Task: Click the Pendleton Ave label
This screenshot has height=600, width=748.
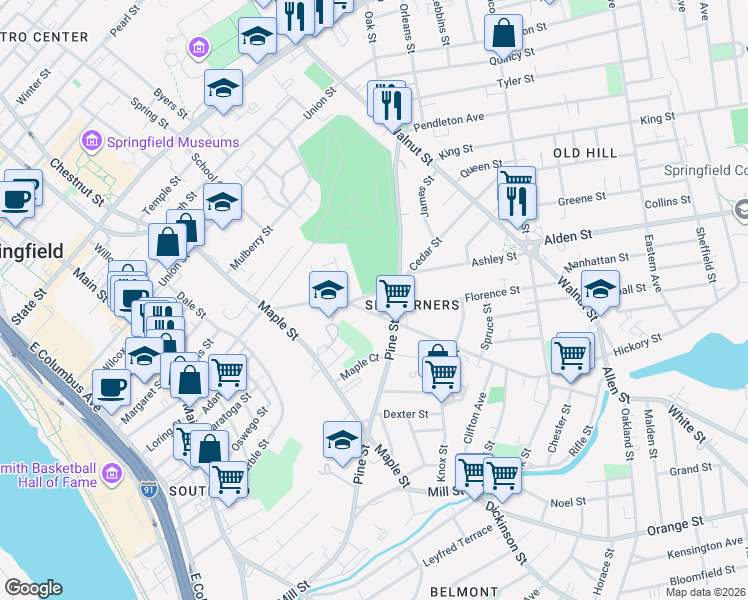Action: pos(449,122)
